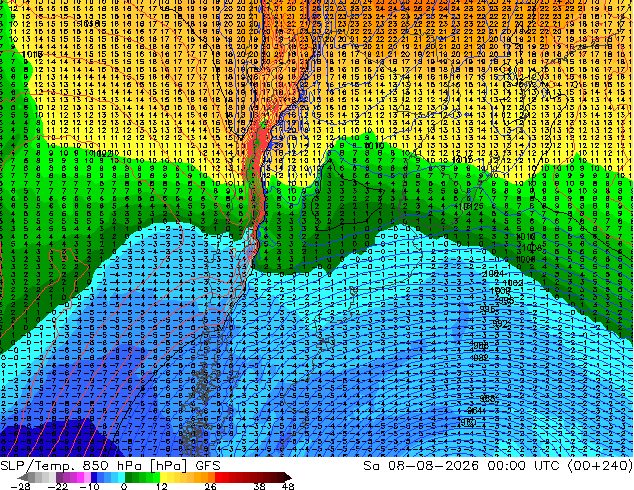Click the "-28" legend value
Image resolution: width=634 pixels, height=490 pixels.
pyautogui.click(x=20, y=486)
